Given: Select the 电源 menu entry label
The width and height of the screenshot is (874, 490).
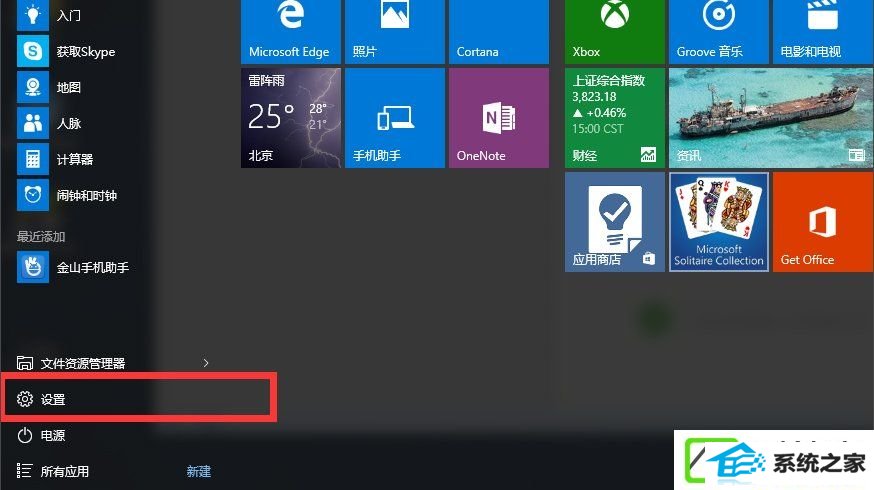Looking at the screenshot, I should (x=53, y=435).
